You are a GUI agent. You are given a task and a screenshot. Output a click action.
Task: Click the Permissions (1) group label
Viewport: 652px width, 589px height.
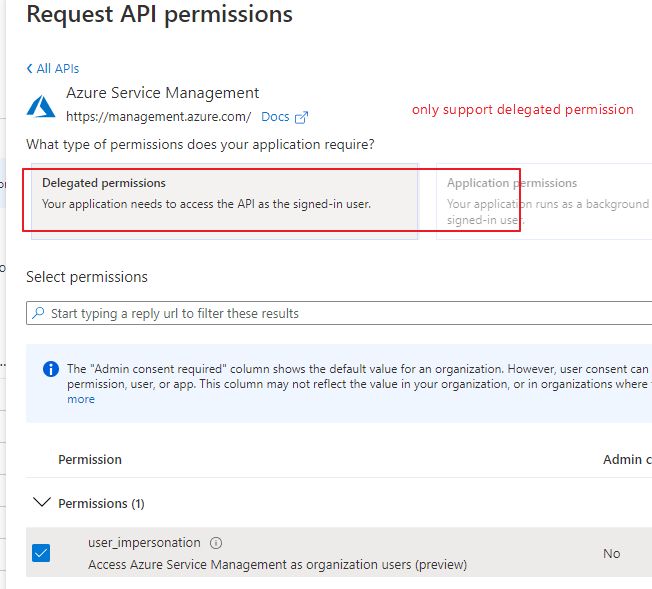pyautogui.click(x=101, y=504)
